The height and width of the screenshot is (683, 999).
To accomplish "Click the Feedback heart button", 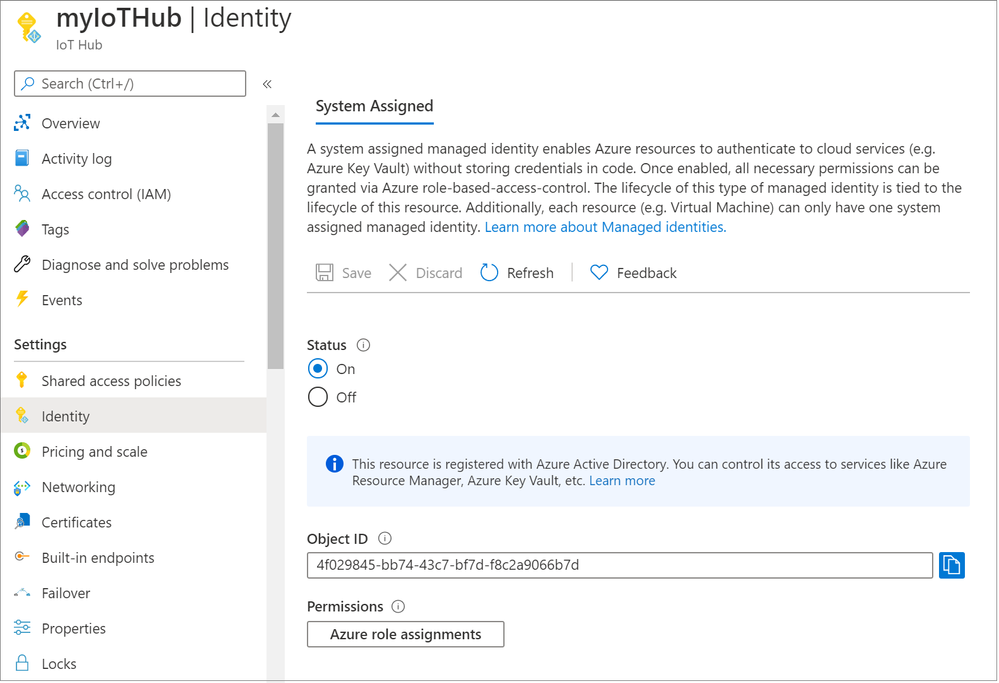I will (633, 273).
